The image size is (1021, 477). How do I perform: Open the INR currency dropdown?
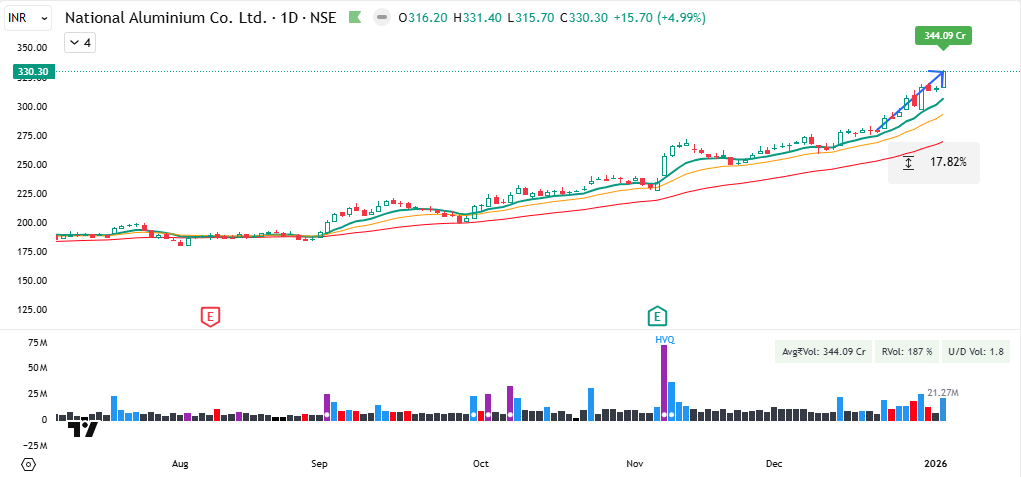click(x=28, y=18)
